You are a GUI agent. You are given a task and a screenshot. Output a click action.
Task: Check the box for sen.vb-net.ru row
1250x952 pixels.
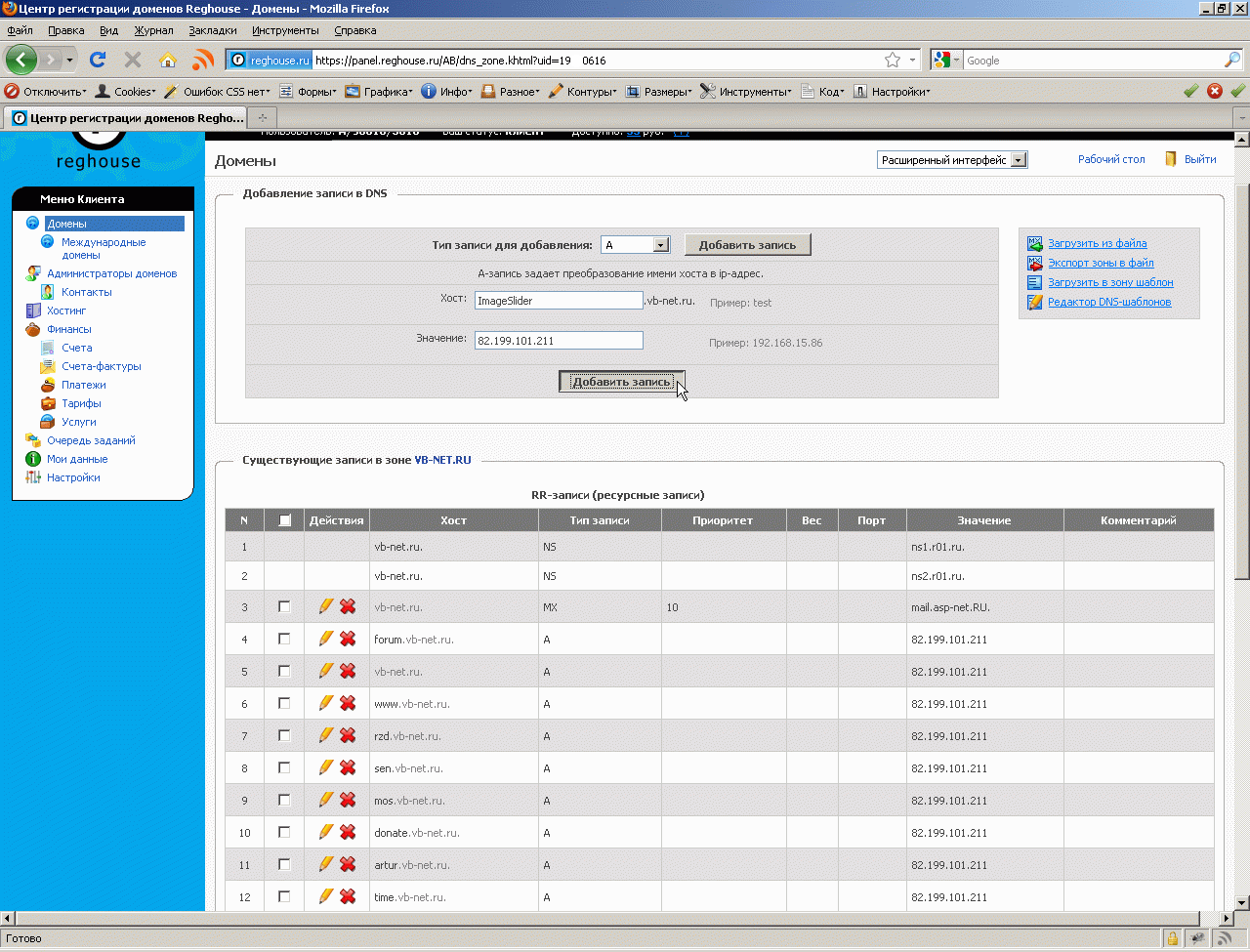pyautogui.click(x=284, y=767)
